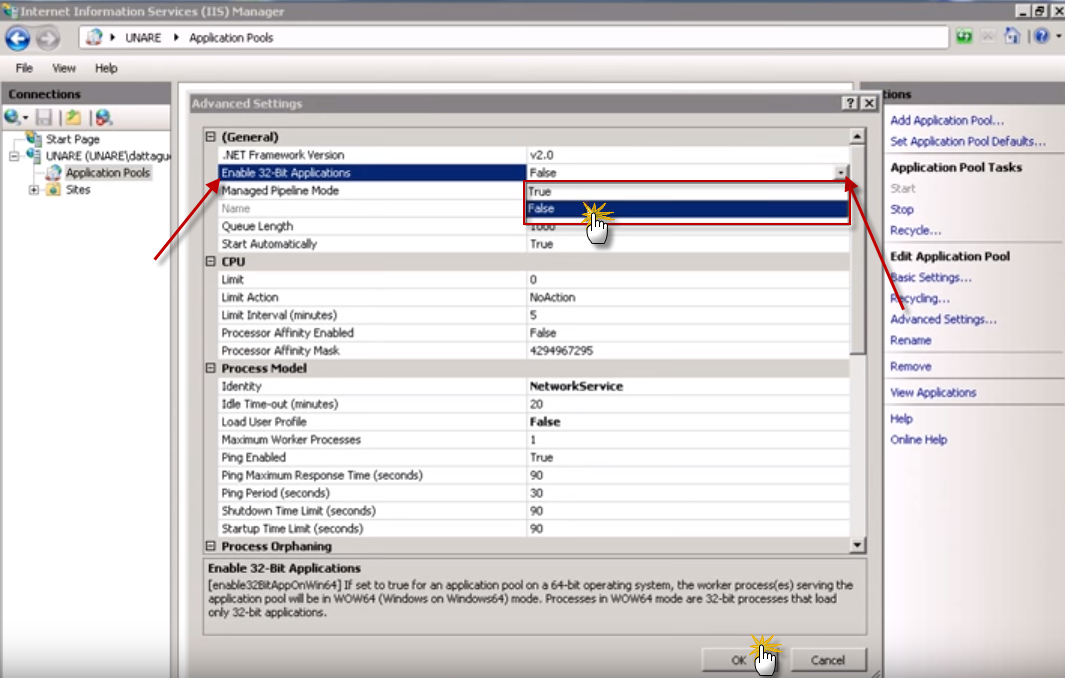Click the OK button
1065x678 pixels.
[738, 660]
